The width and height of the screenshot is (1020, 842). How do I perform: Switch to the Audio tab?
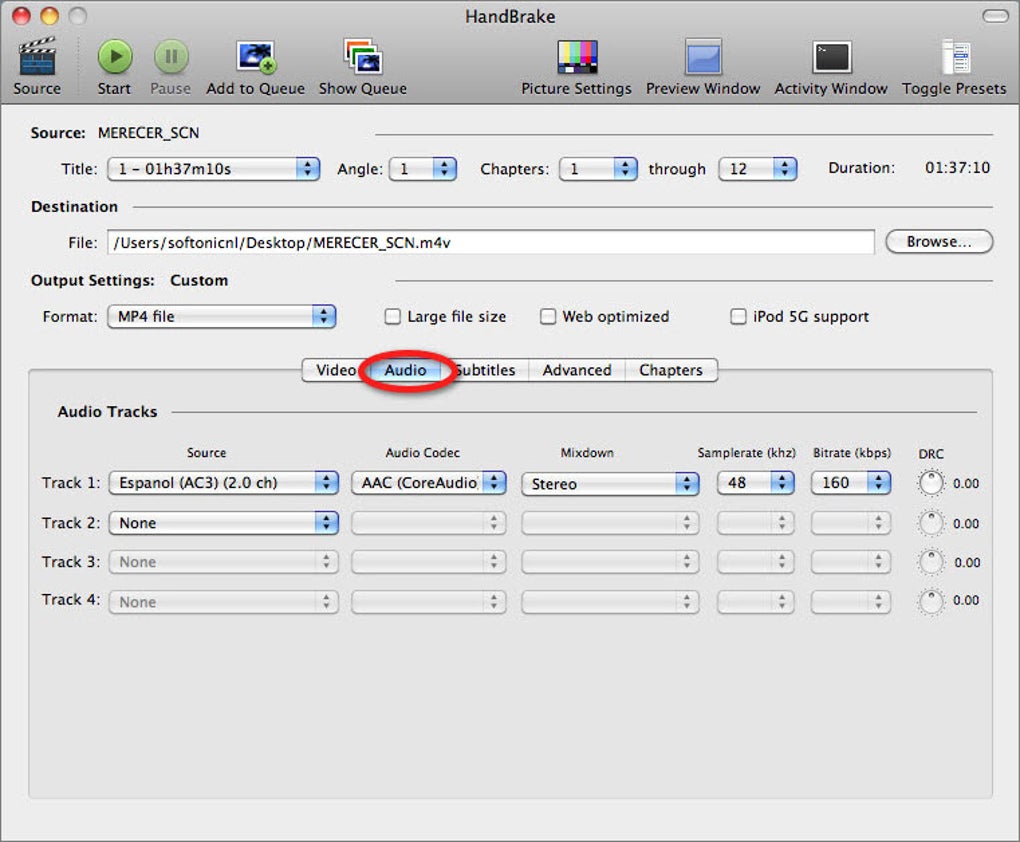pyautogui.click(x=405, y=370)
